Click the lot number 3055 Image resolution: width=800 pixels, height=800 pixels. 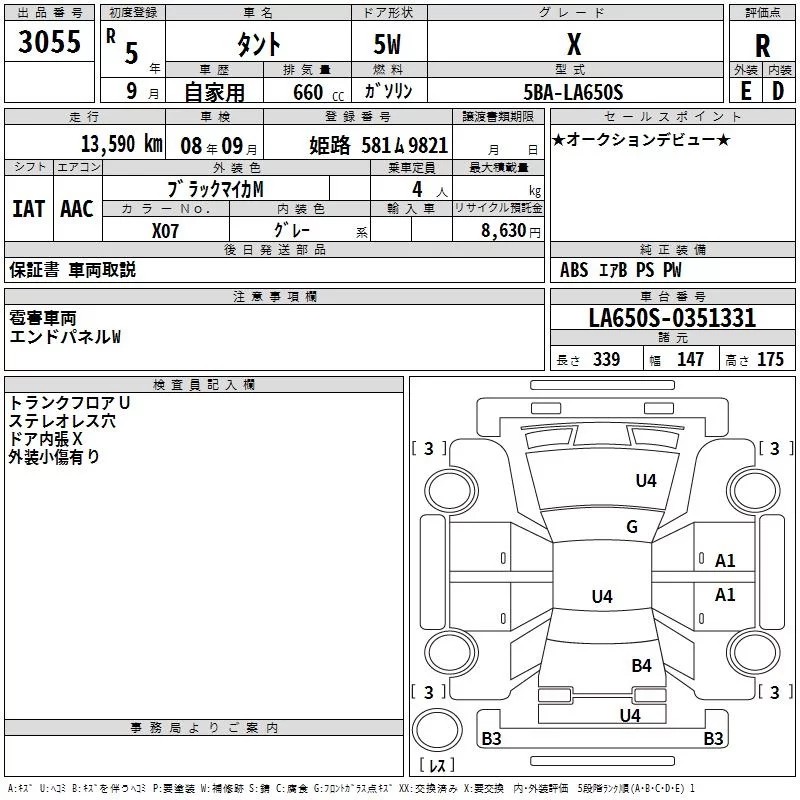coord(49,42)
